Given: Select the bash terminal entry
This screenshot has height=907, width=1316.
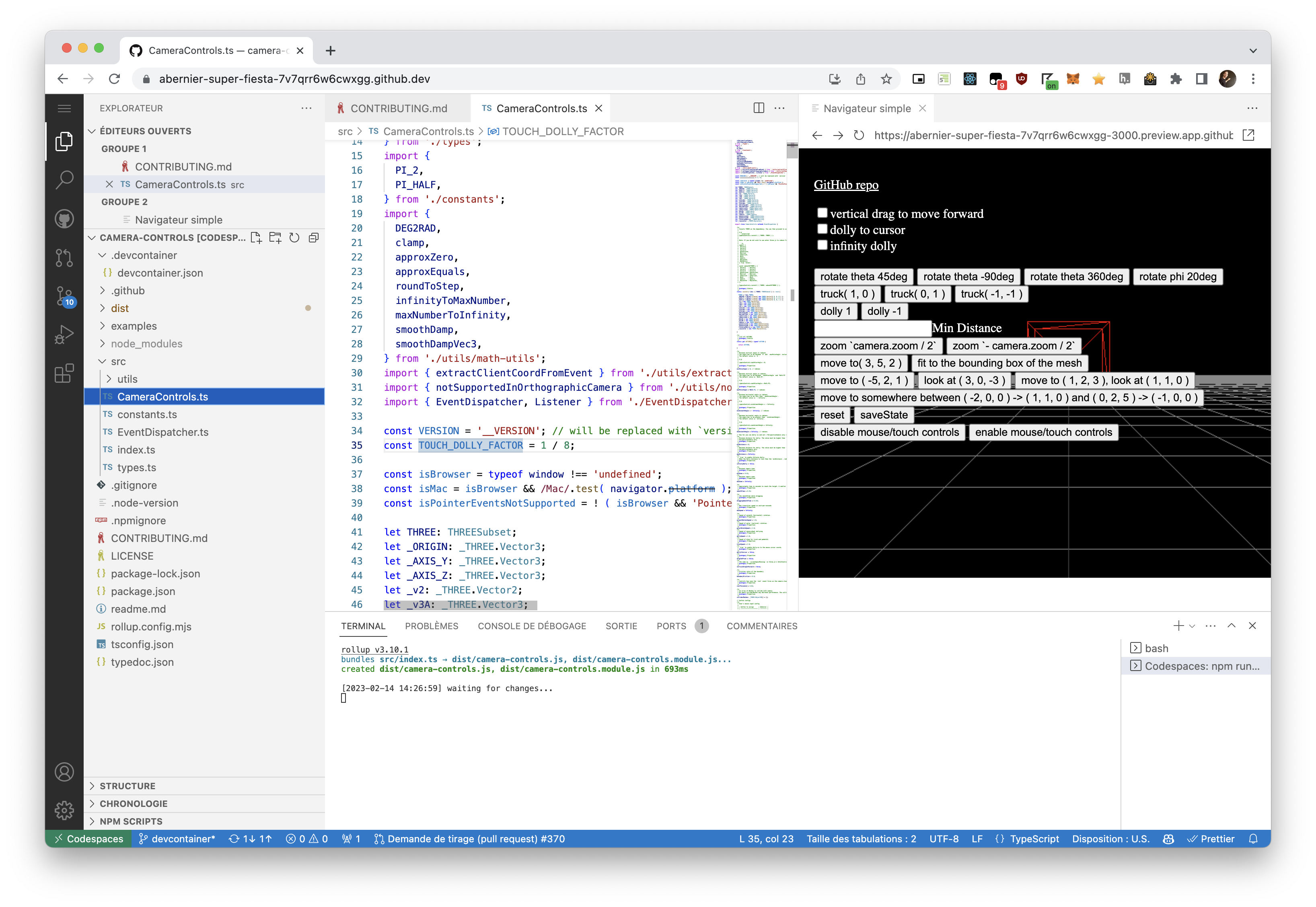Looking at the screenshot, I should pos(1195,648).
